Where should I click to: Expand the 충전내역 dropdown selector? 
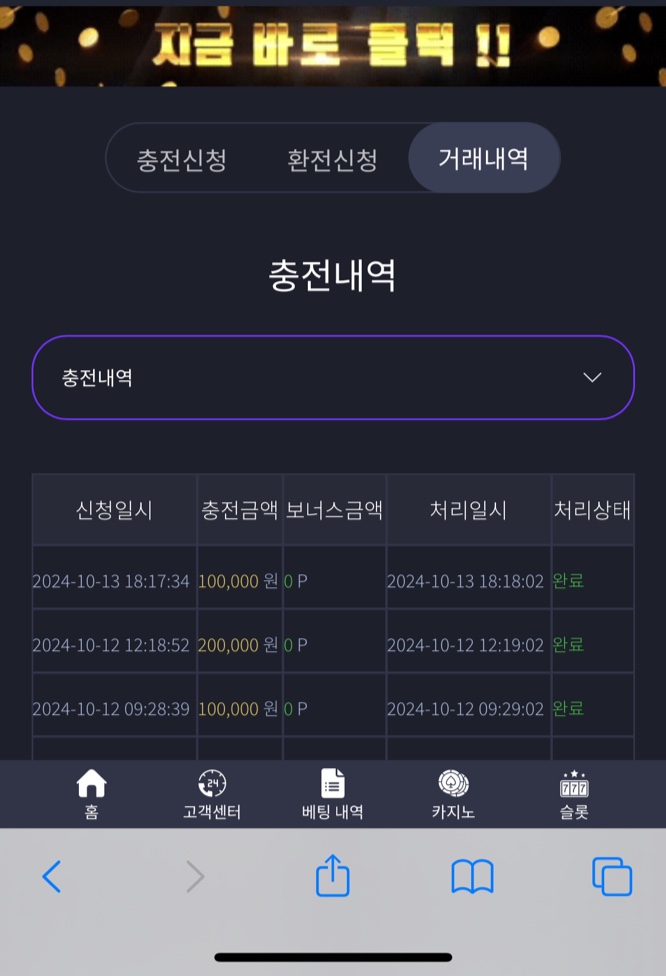coord(333,377)
